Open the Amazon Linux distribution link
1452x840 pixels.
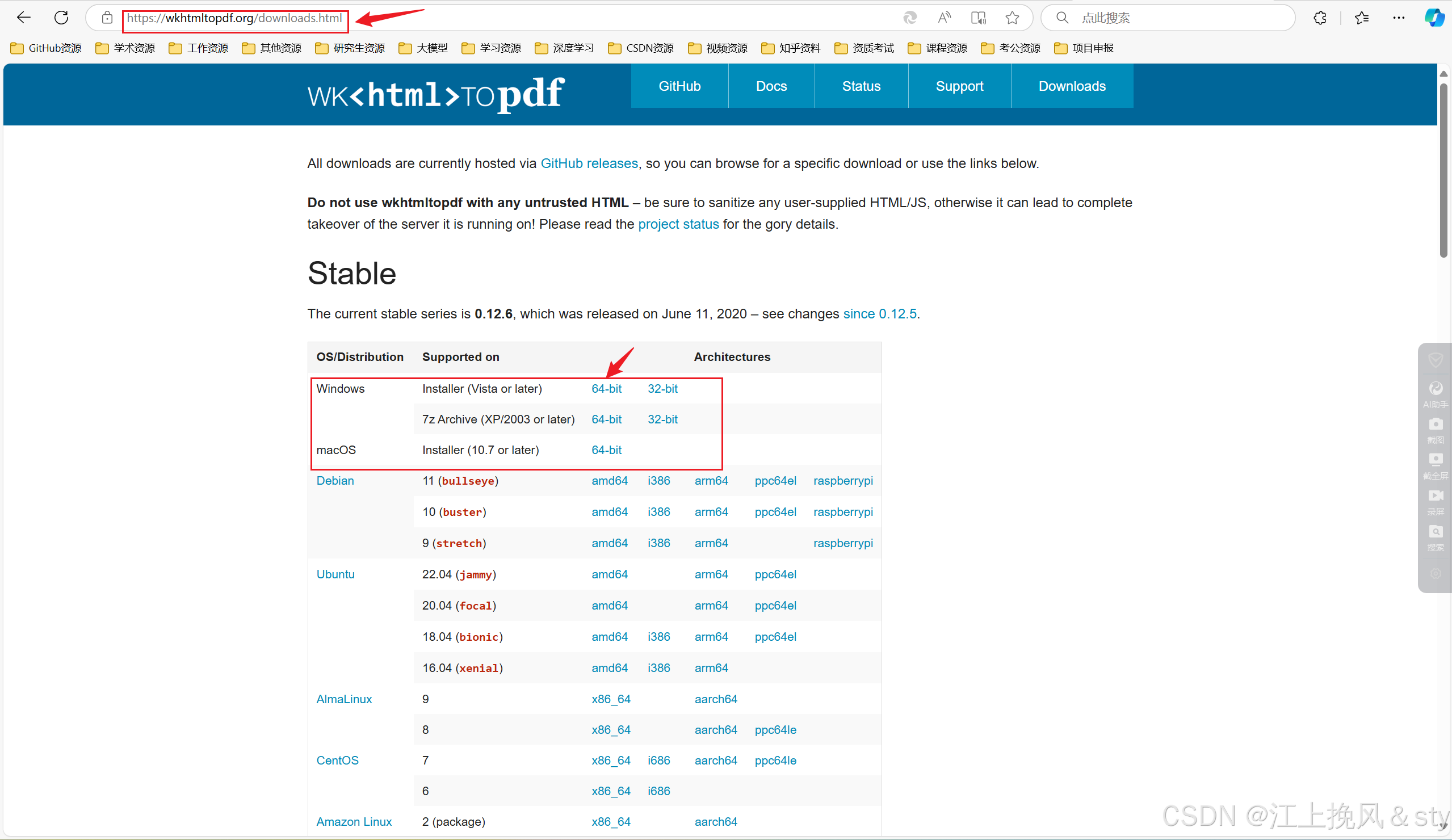point(354,822)
